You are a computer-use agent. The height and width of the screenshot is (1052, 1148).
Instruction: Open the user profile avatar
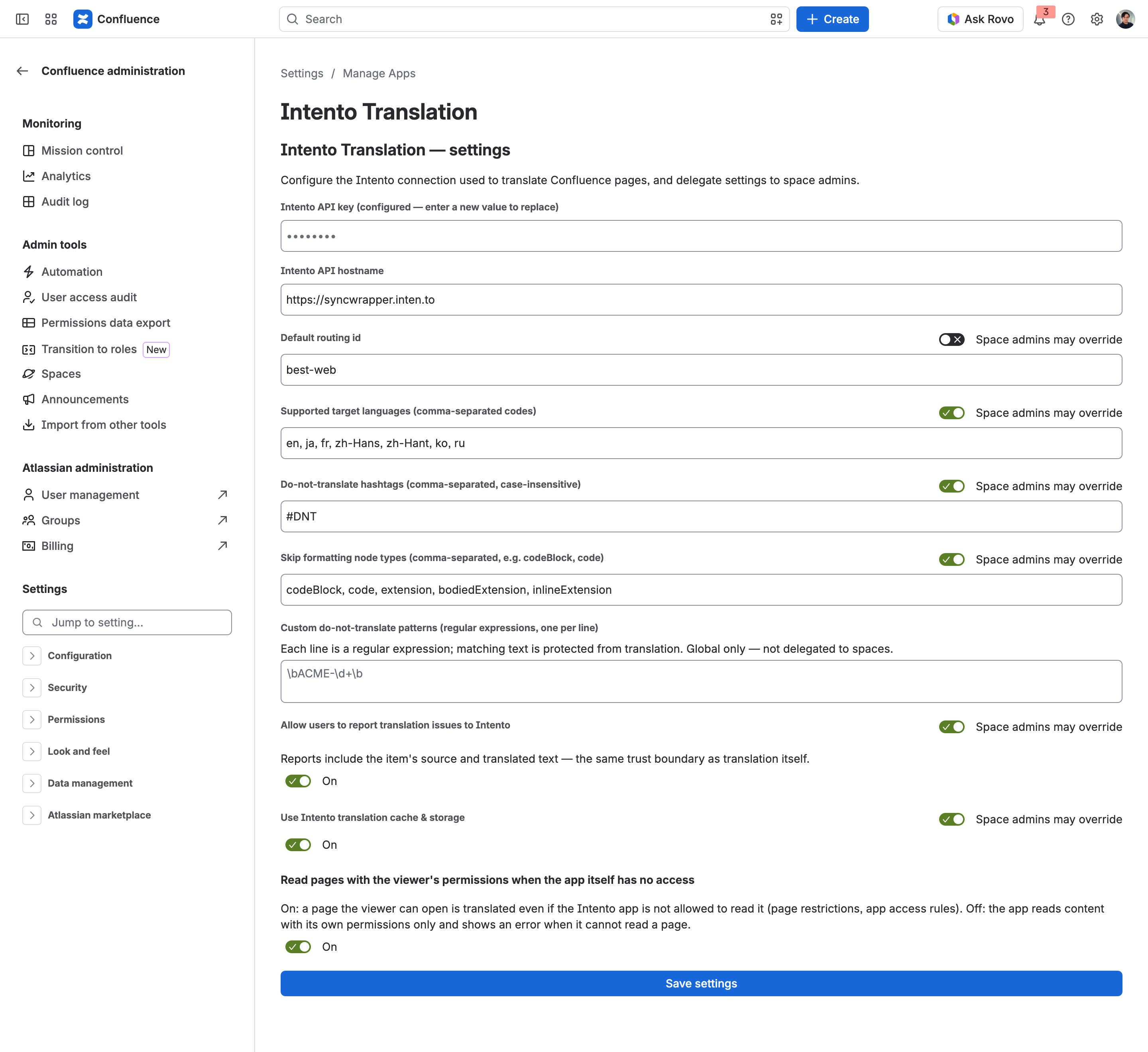[x=1125, y=20]
